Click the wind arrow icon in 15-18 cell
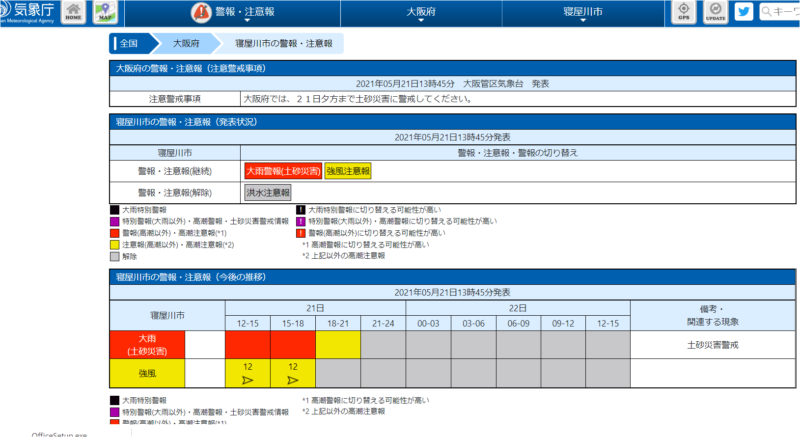The height and width of the screenshot is (437, 800). 292,379
